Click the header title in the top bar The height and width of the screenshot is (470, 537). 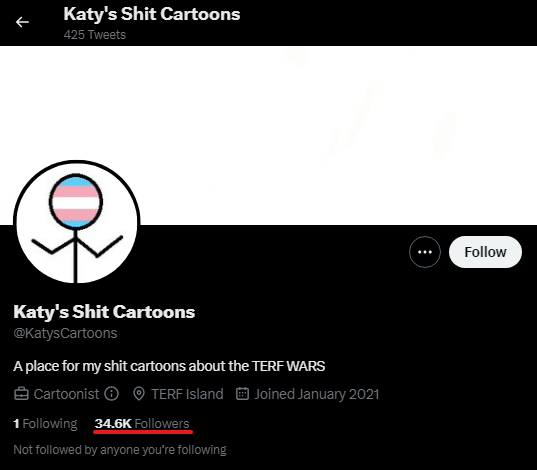pos(152,14)
